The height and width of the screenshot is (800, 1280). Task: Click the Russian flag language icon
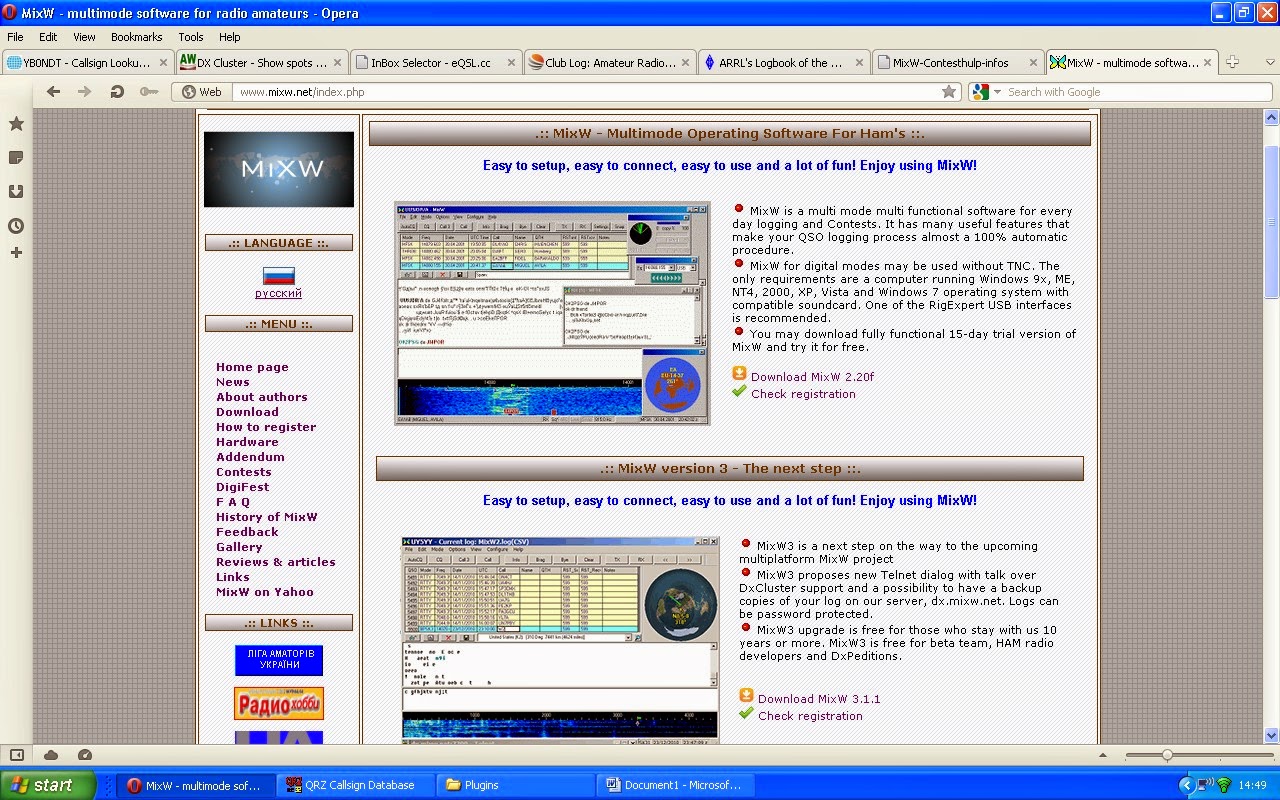[x=278, y=276]
